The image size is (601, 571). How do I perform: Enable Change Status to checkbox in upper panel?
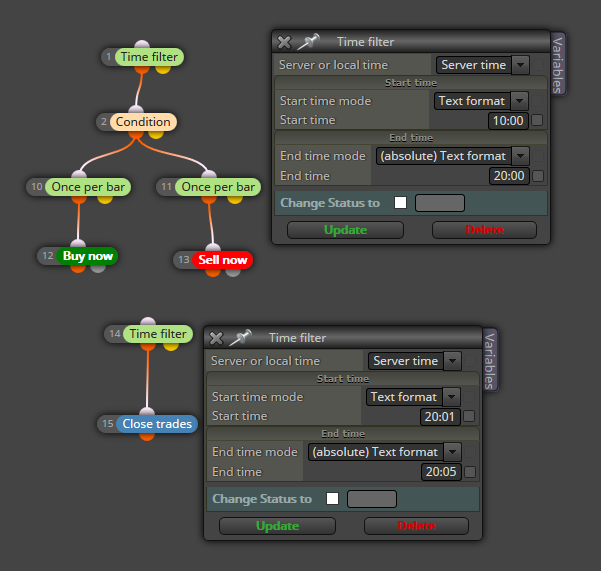[x=401, y=203]
